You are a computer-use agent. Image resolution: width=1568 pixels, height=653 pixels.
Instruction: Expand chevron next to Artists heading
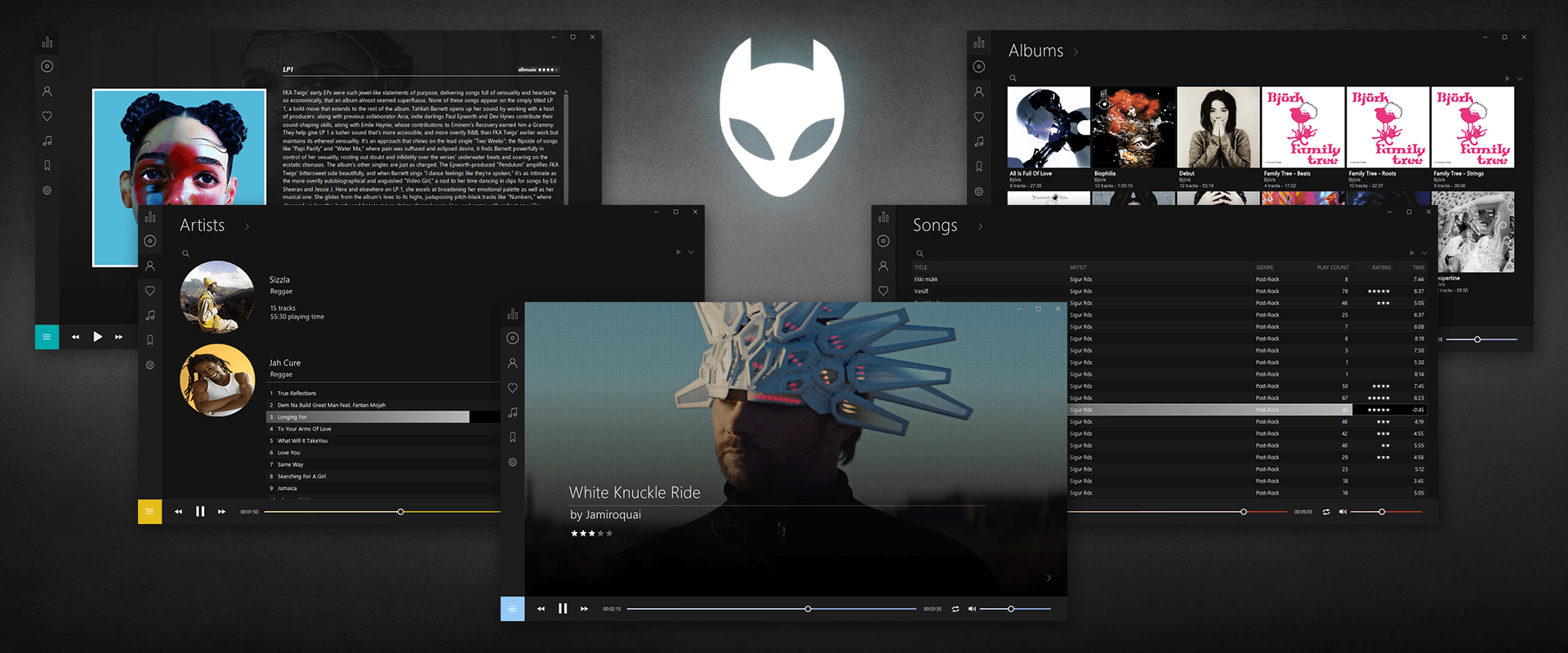click(x=247, y=227)
